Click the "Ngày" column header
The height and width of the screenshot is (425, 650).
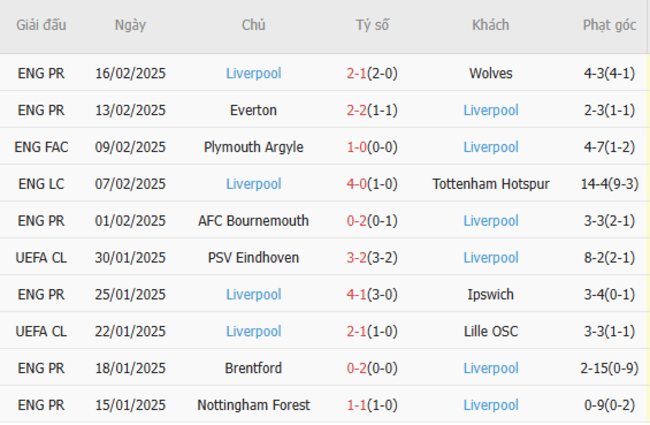130,25
